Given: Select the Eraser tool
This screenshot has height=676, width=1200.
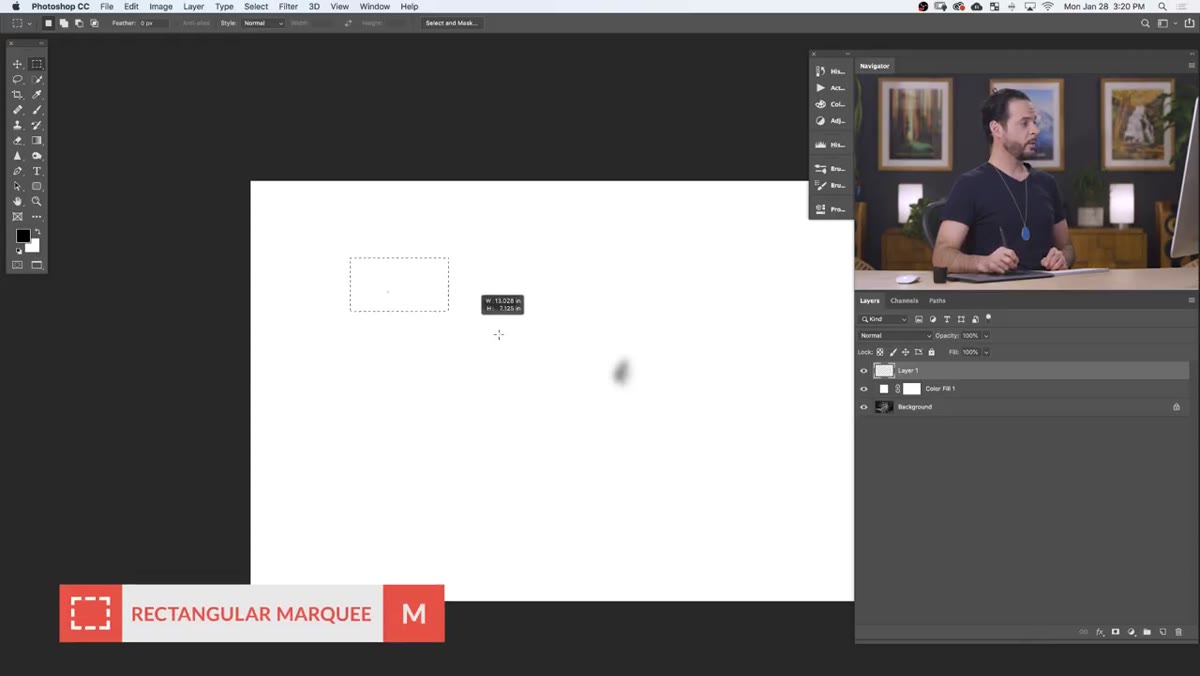Looking at the screenshot, I should [17, 140].
